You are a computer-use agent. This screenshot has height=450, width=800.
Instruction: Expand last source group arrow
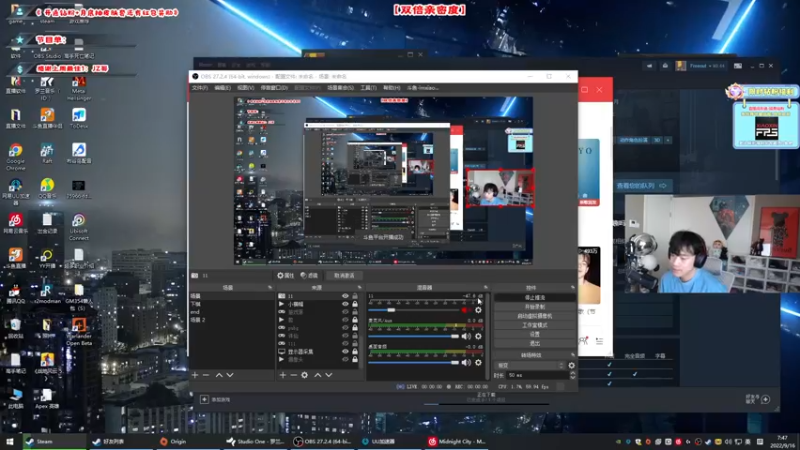pyautogui.click(x=282, y=360)
